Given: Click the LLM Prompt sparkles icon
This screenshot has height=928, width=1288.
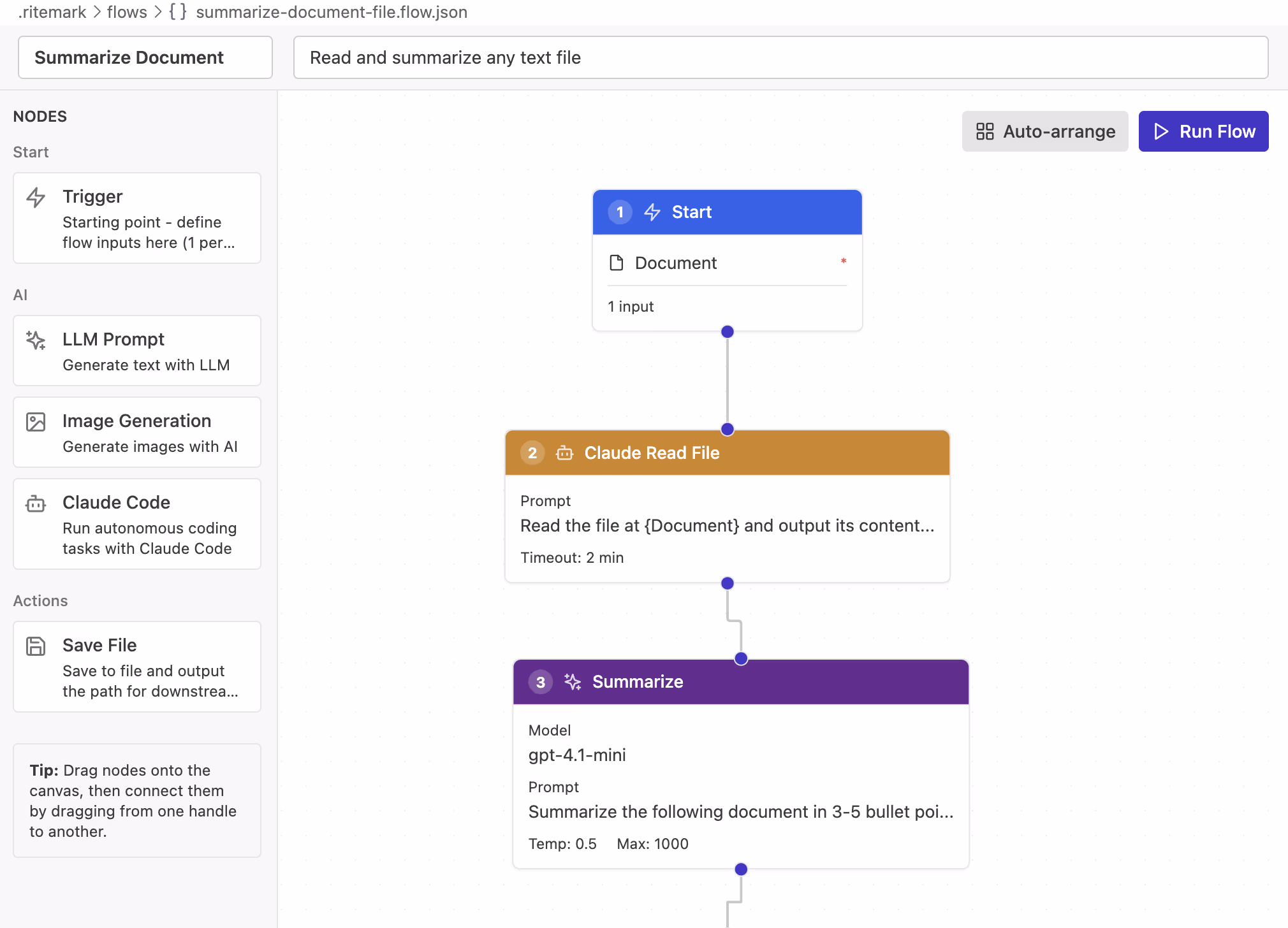Looking at the screenshot, I should [36, 340].
